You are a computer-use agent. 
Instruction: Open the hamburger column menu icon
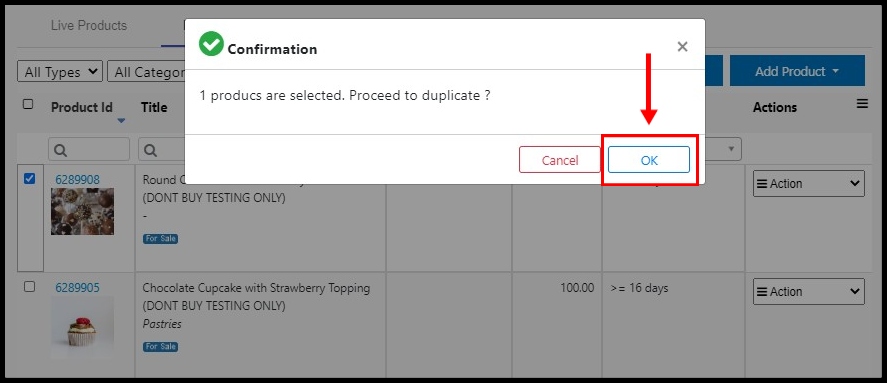point(862,104)
